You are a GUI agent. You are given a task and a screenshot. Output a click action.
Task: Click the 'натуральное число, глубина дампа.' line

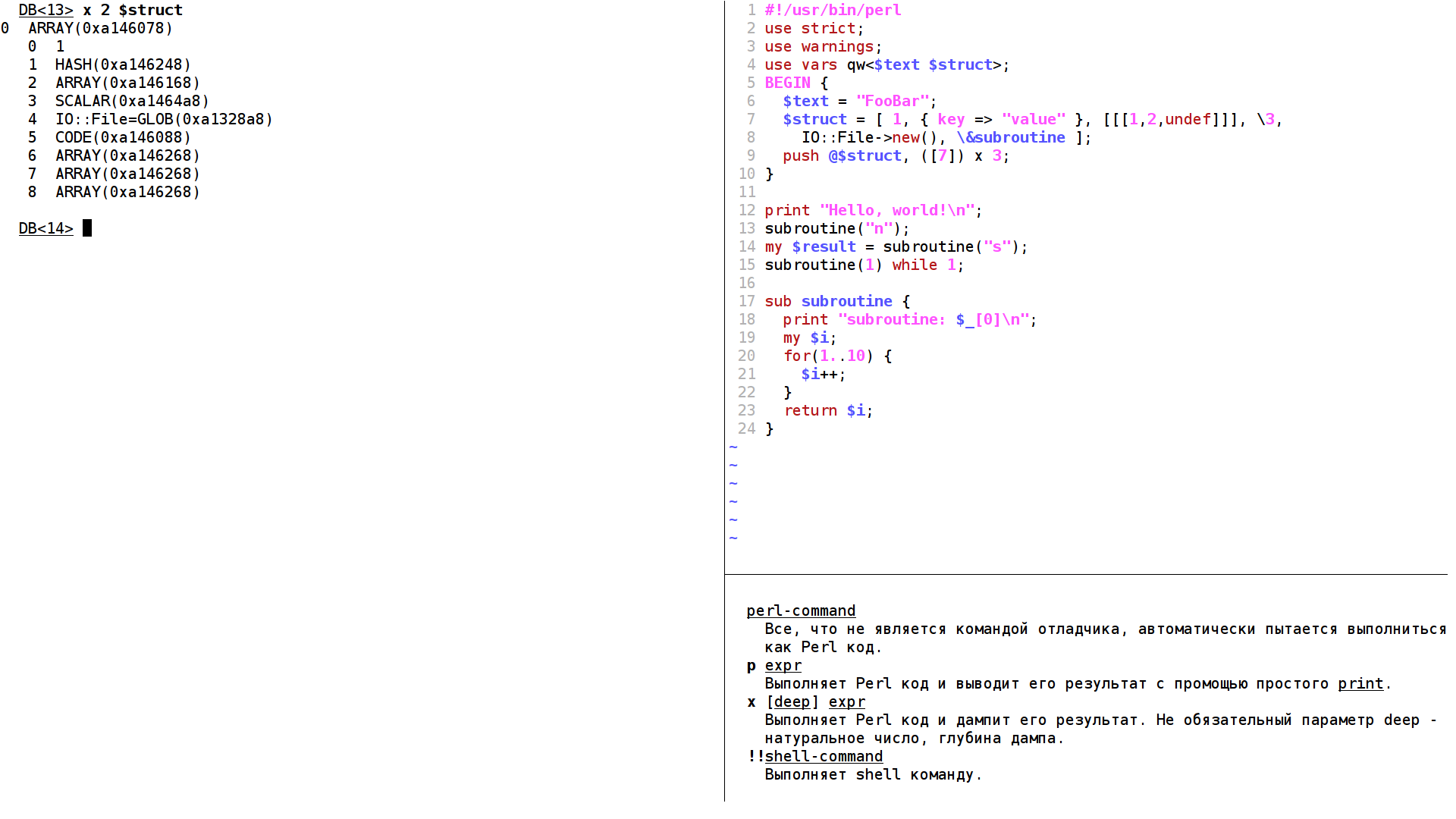click(915, 738)
